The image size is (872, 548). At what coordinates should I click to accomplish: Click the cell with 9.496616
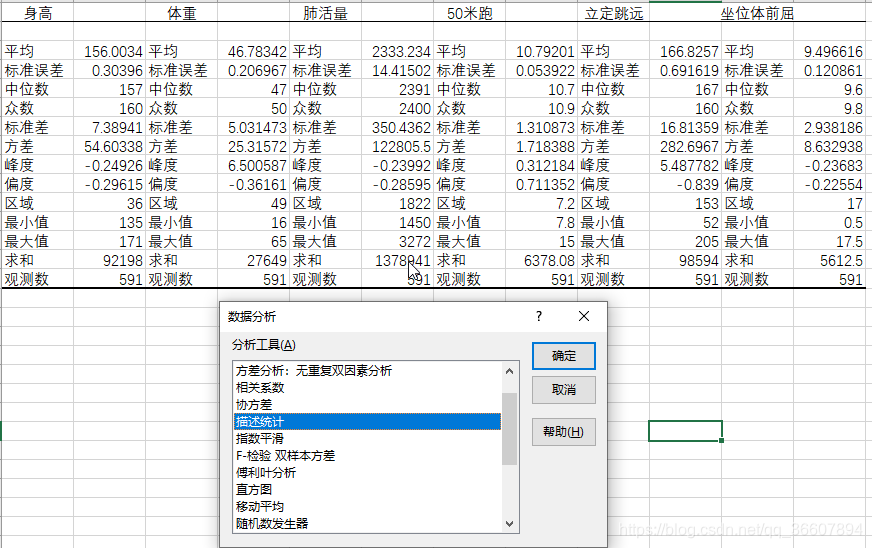click(x=830, y=51)
